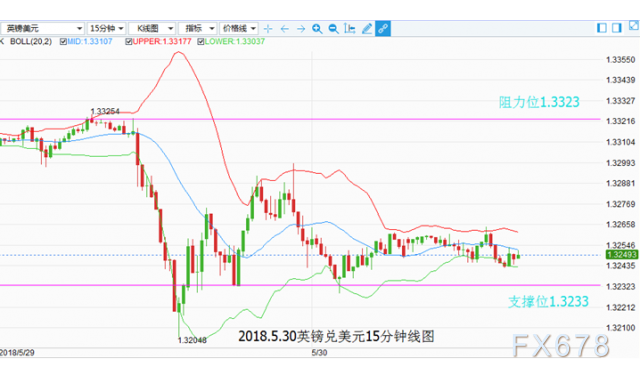Zoom out of the chart
The image size is (640, 381).
click(333, 29)
